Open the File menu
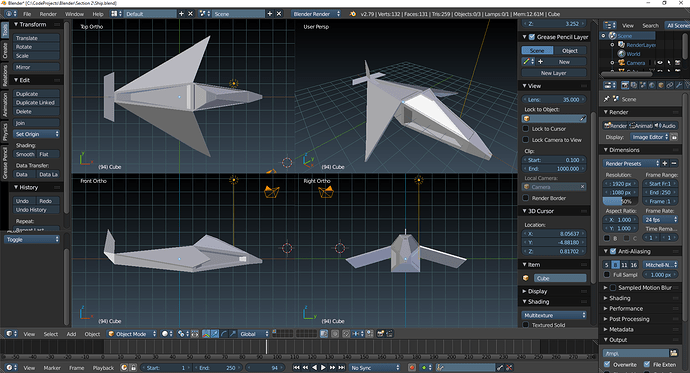Image resolution: width=690 pixels, height=373 pixels. coord(27,14)
